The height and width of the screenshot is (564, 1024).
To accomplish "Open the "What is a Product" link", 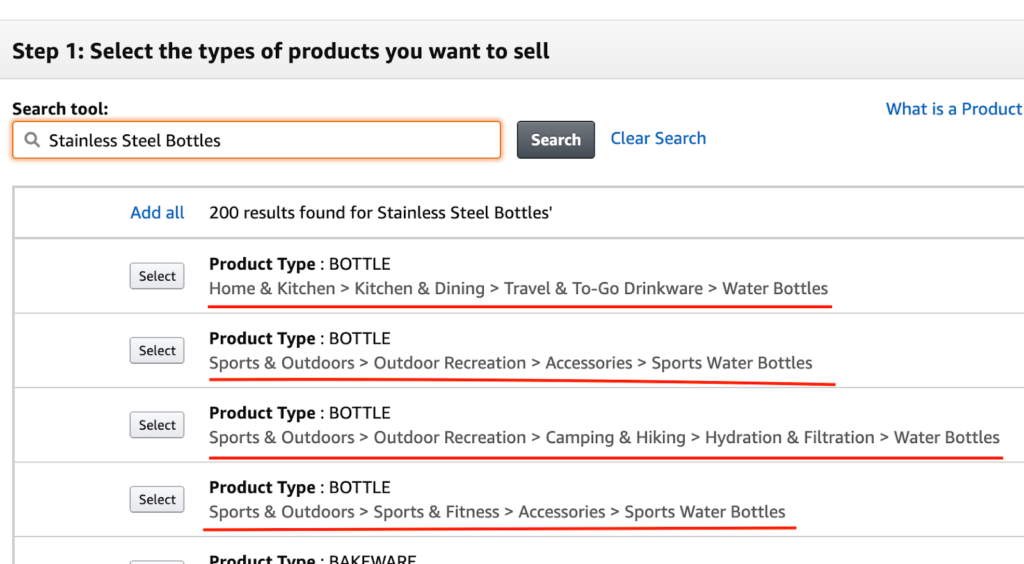I will coord(953,109).
